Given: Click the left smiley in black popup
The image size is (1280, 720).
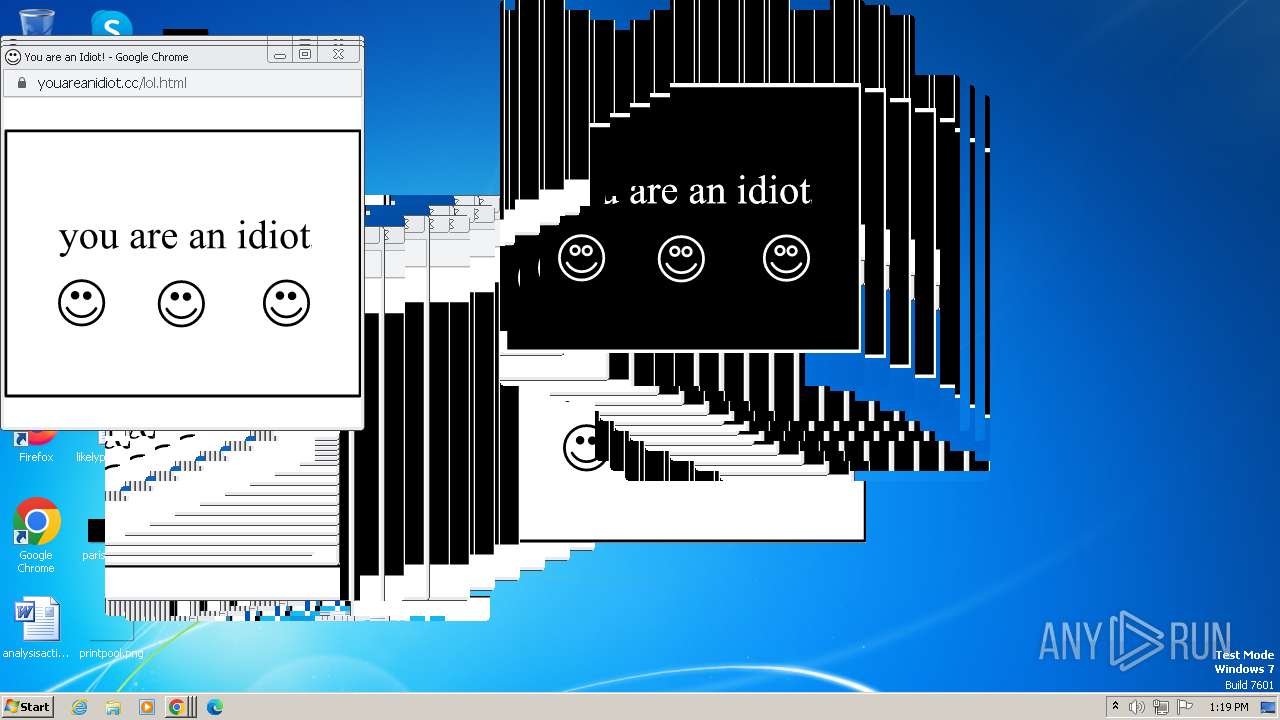Looking at the screenshot, I should pos(581,258).
